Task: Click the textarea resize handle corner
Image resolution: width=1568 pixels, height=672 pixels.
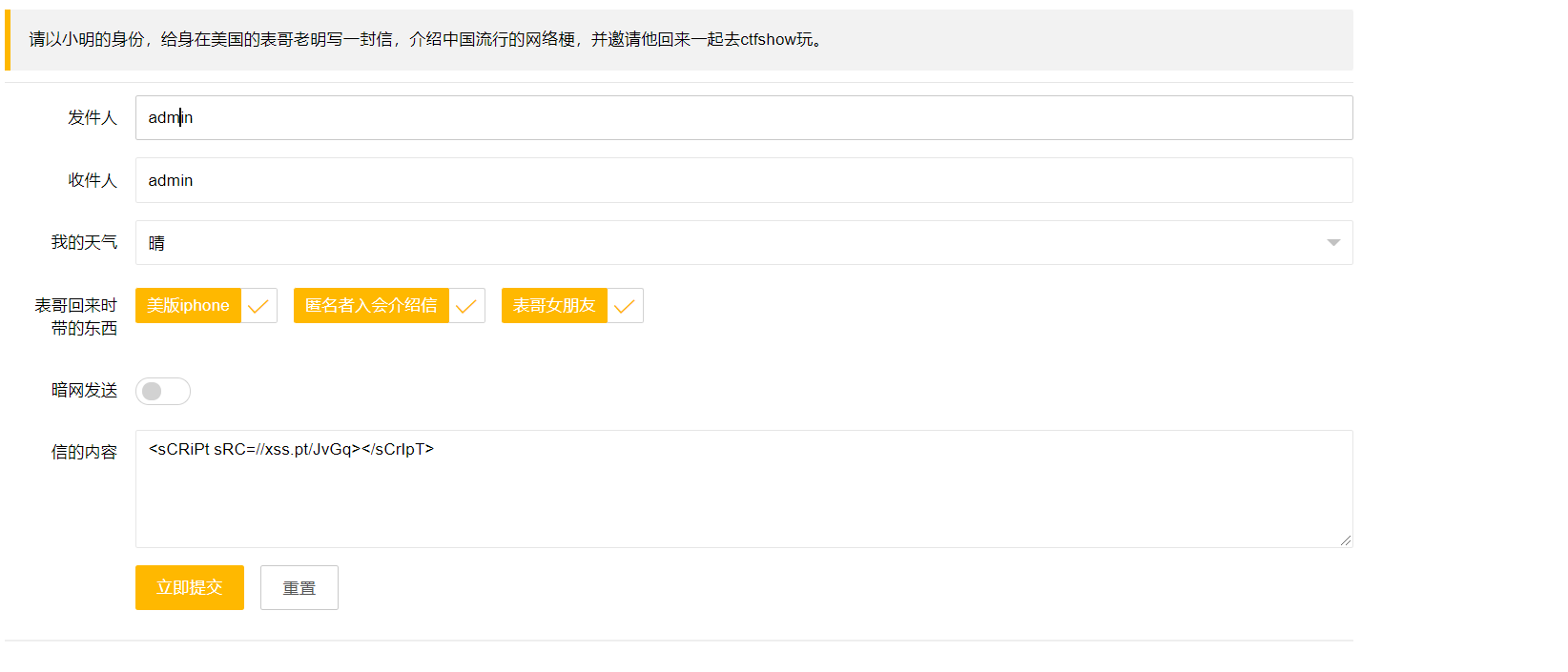Action: [1346, 540]
